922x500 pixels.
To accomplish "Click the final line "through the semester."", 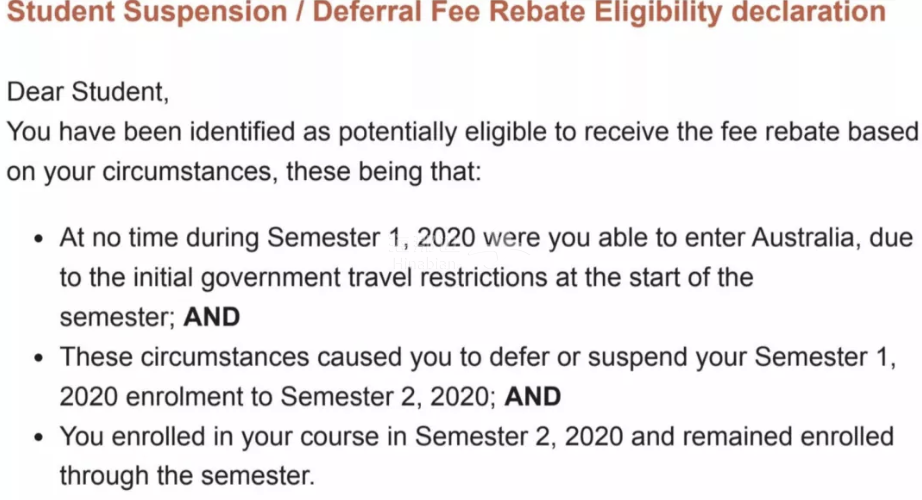I will [187, 475].
